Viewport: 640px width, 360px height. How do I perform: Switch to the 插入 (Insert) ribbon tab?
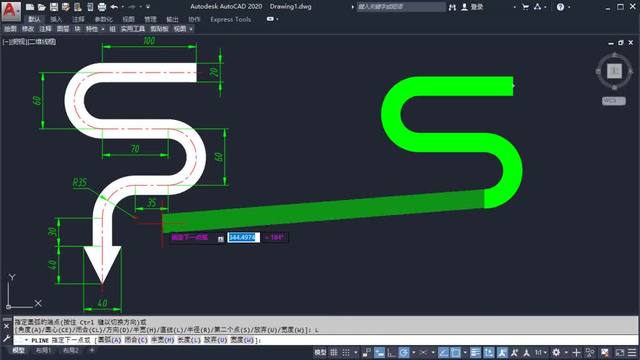[x=56, y=19]
